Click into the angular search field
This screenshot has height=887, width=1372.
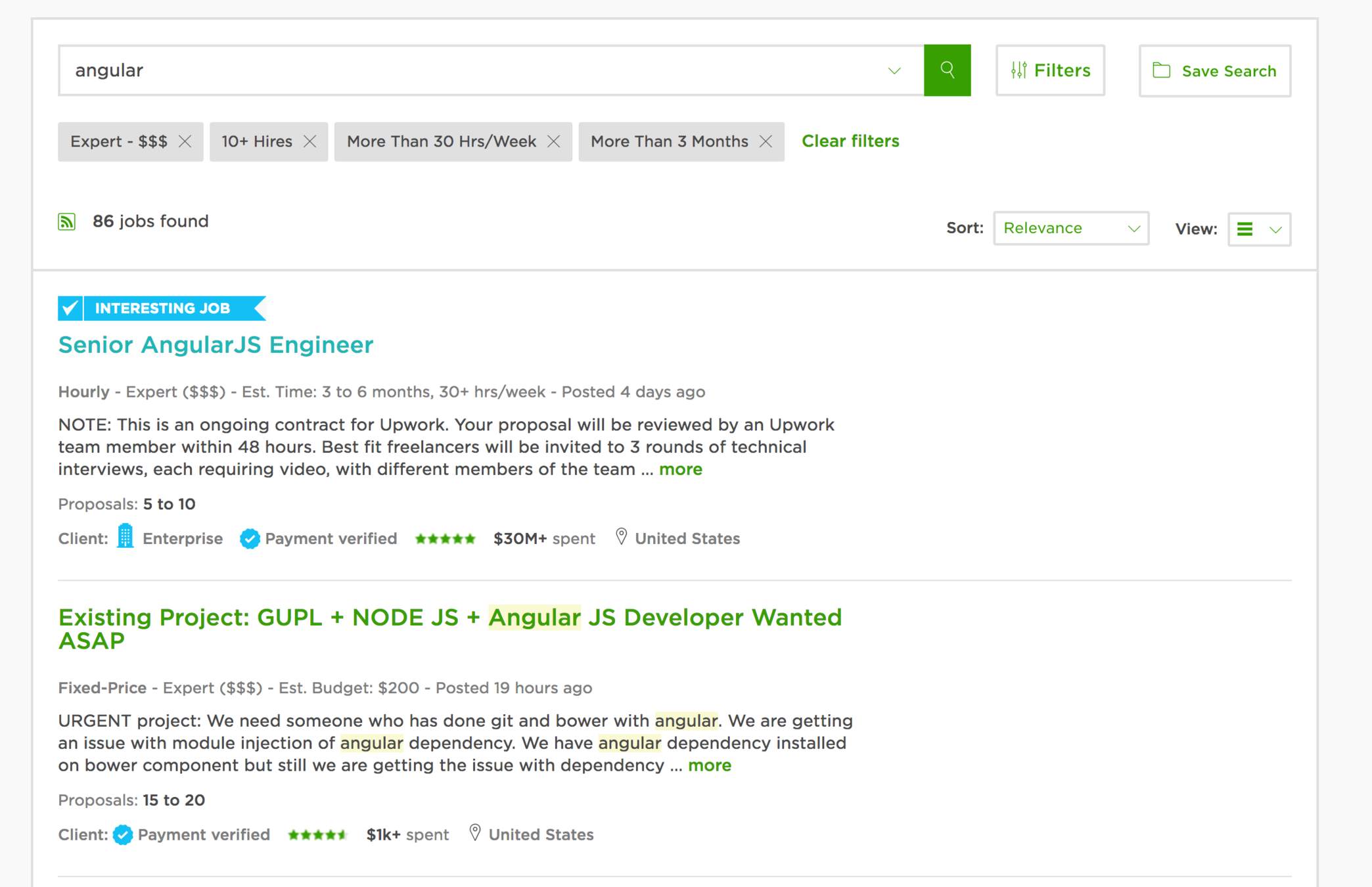pyautogui.click(x=460, y=70)
